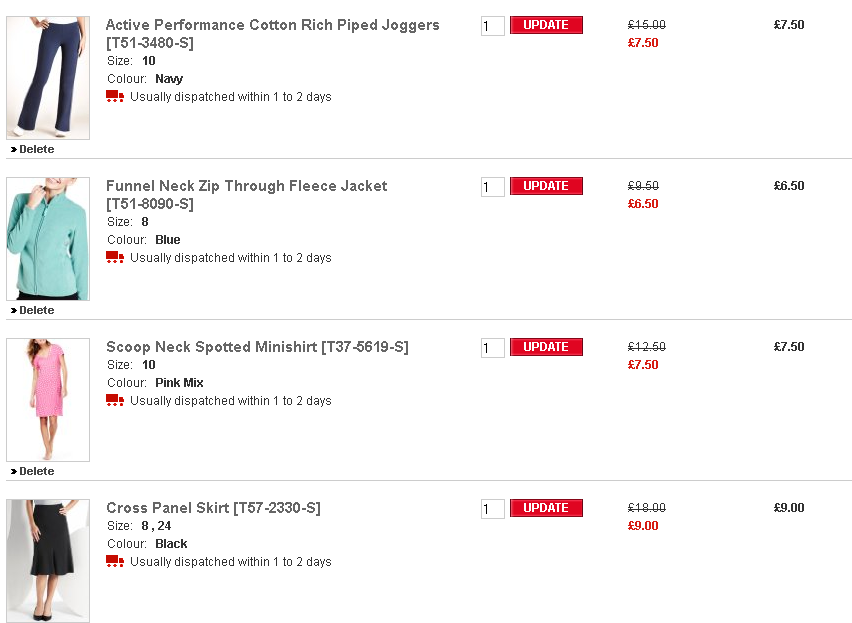This screenshot has height=623, width=852.
Task: Open the Cross Panel Skirt title link
Action: [x=213, y=508]
